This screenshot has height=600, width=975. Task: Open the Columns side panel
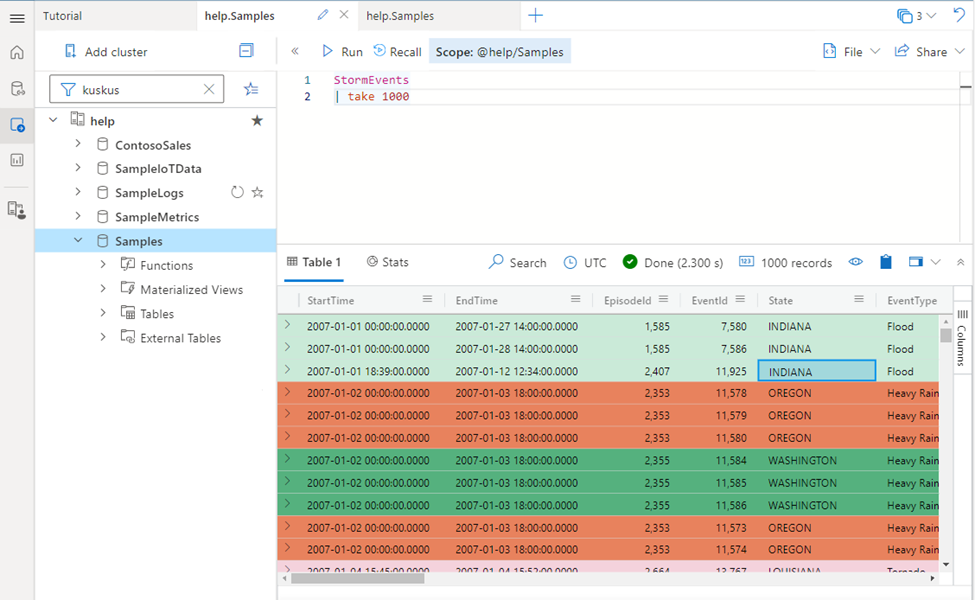tap(962, 338)
